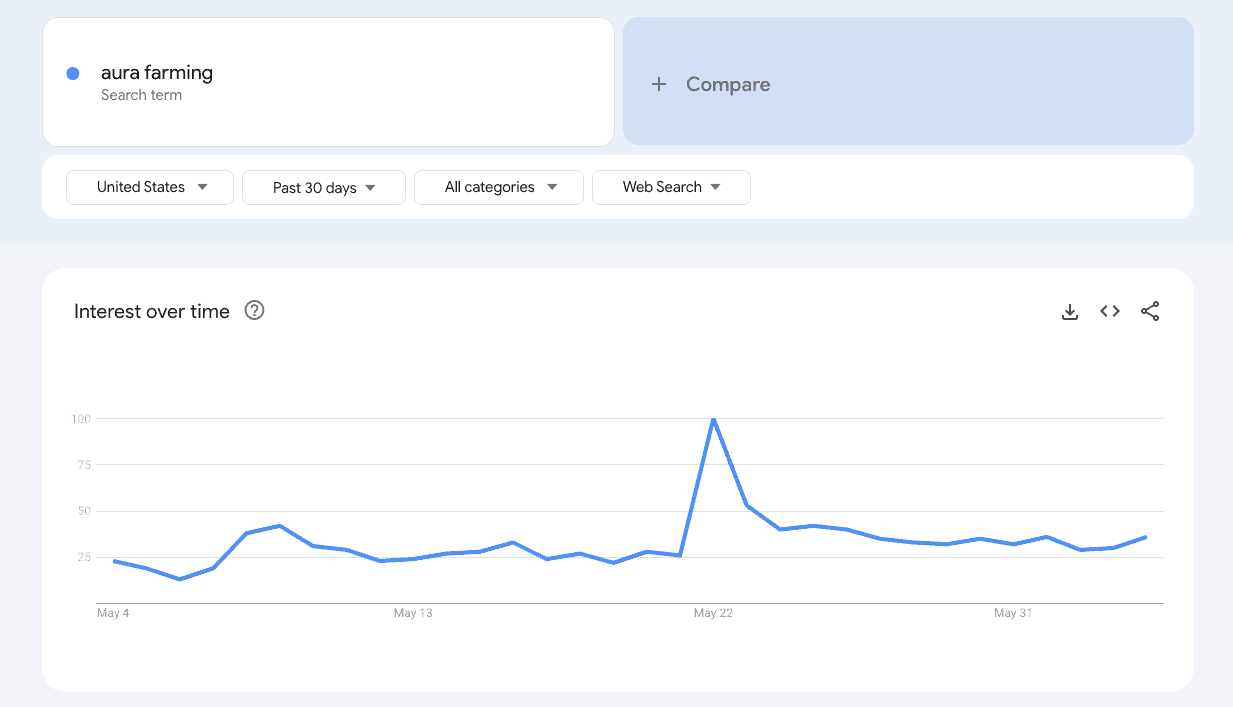Open the United States region dropdown

pyautogui.click(x=150, y=187)
